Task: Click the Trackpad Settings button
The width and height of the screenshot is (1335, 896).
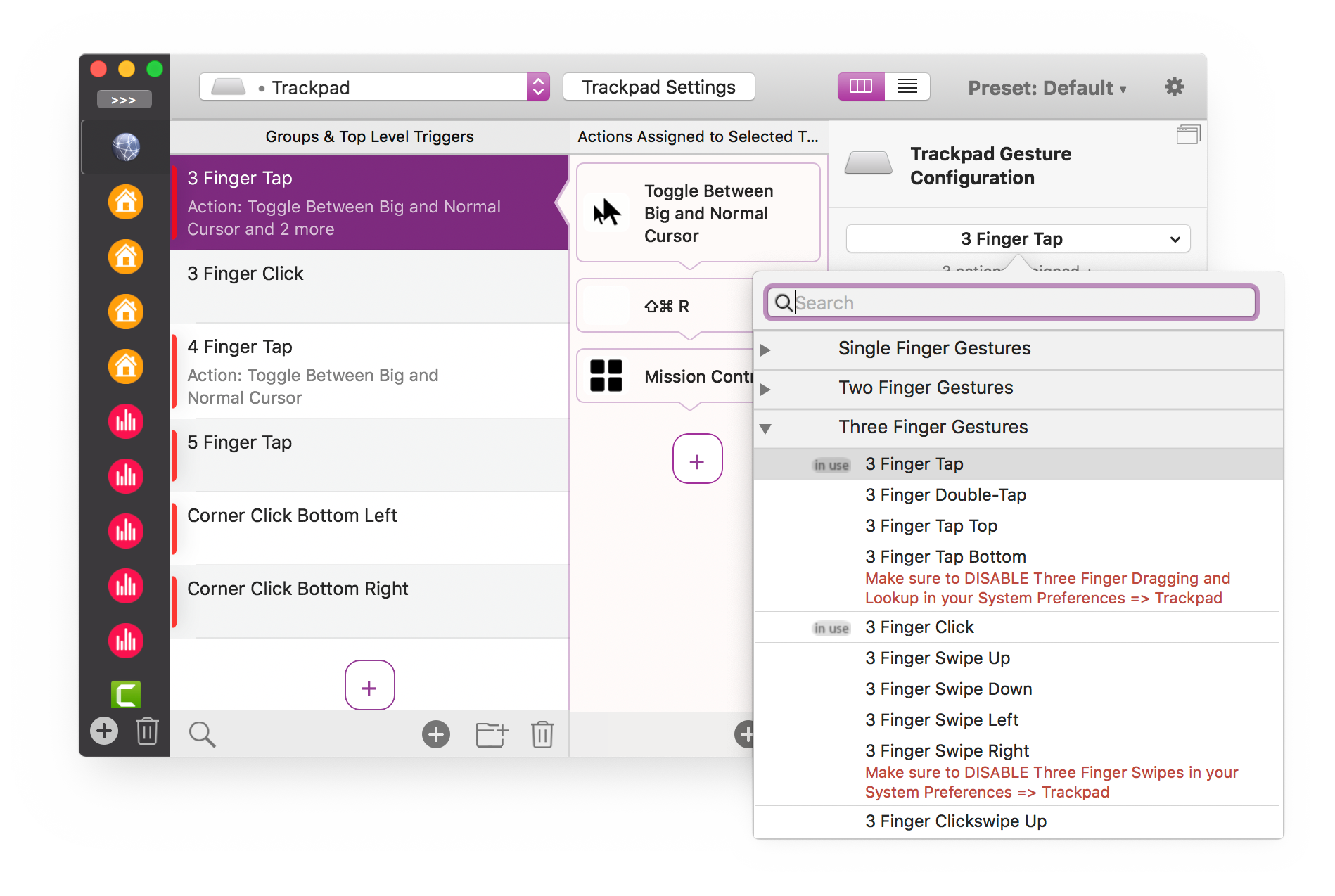Action: pos(658,87)
